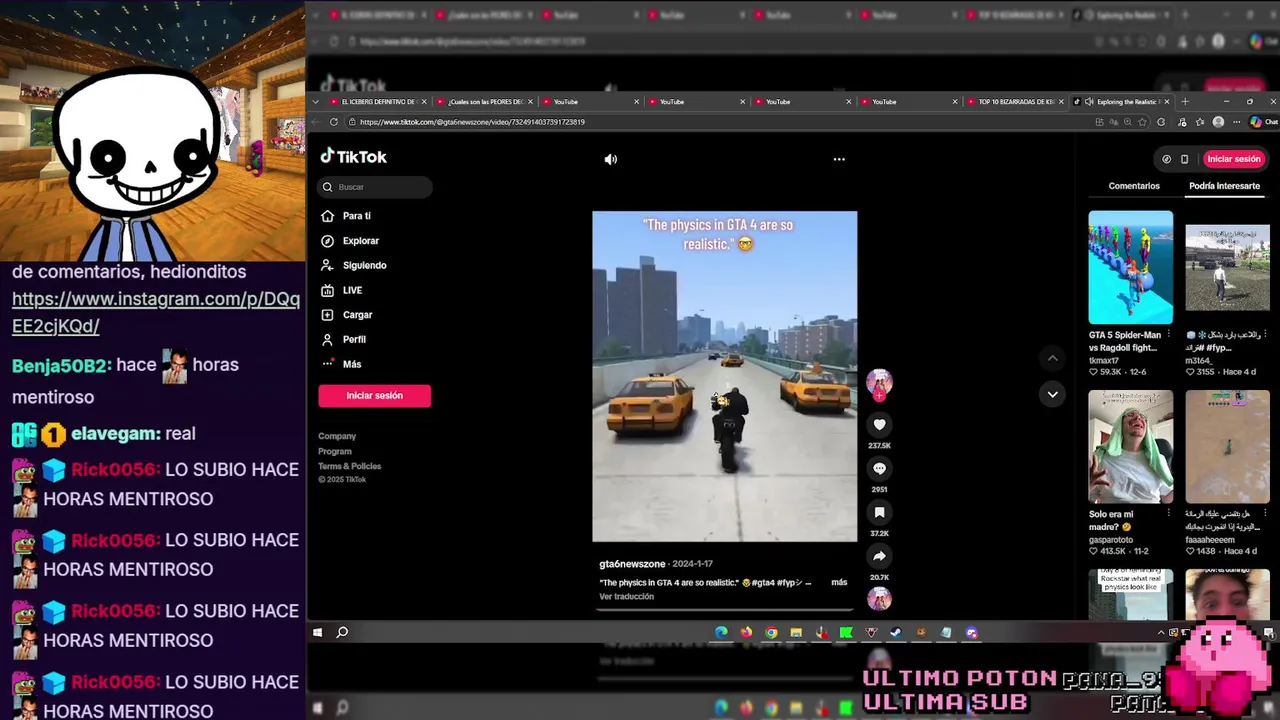This screenshot has height=720, width=1280.
Task: Open the gta6newszone username
Action: (632, 564)
